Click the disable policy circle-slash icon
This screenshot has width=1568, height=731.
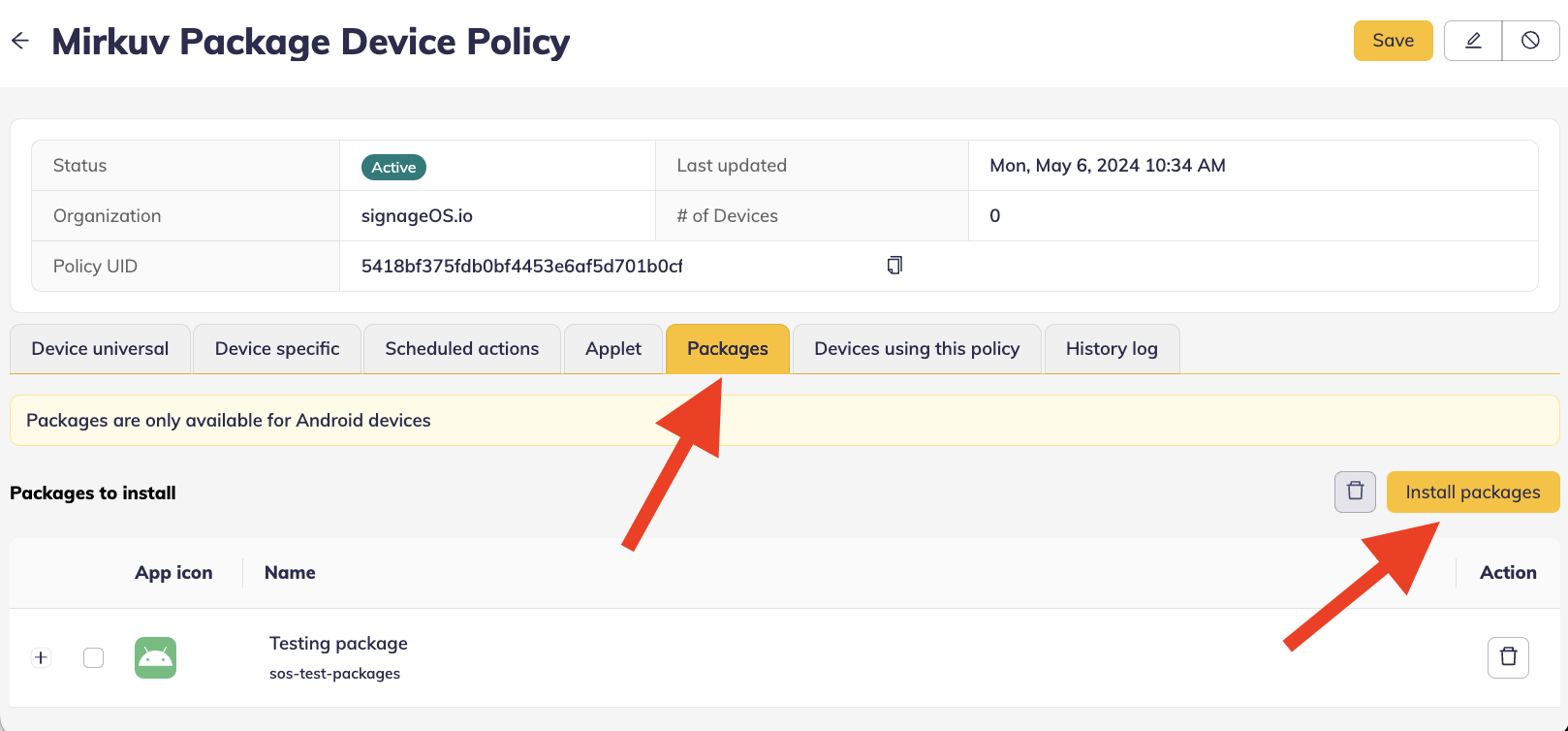1530,41
